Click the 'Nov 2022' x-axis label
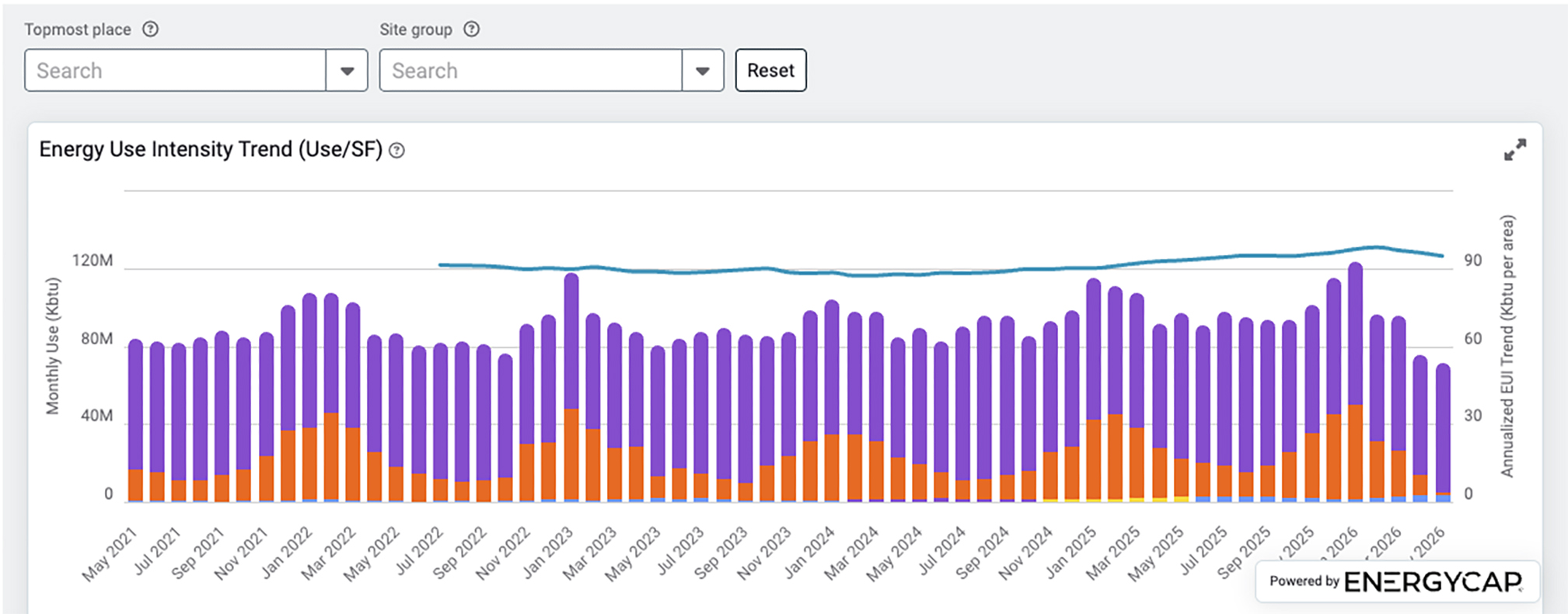Viewport: 1568px width, 614px height. (502, 553)
